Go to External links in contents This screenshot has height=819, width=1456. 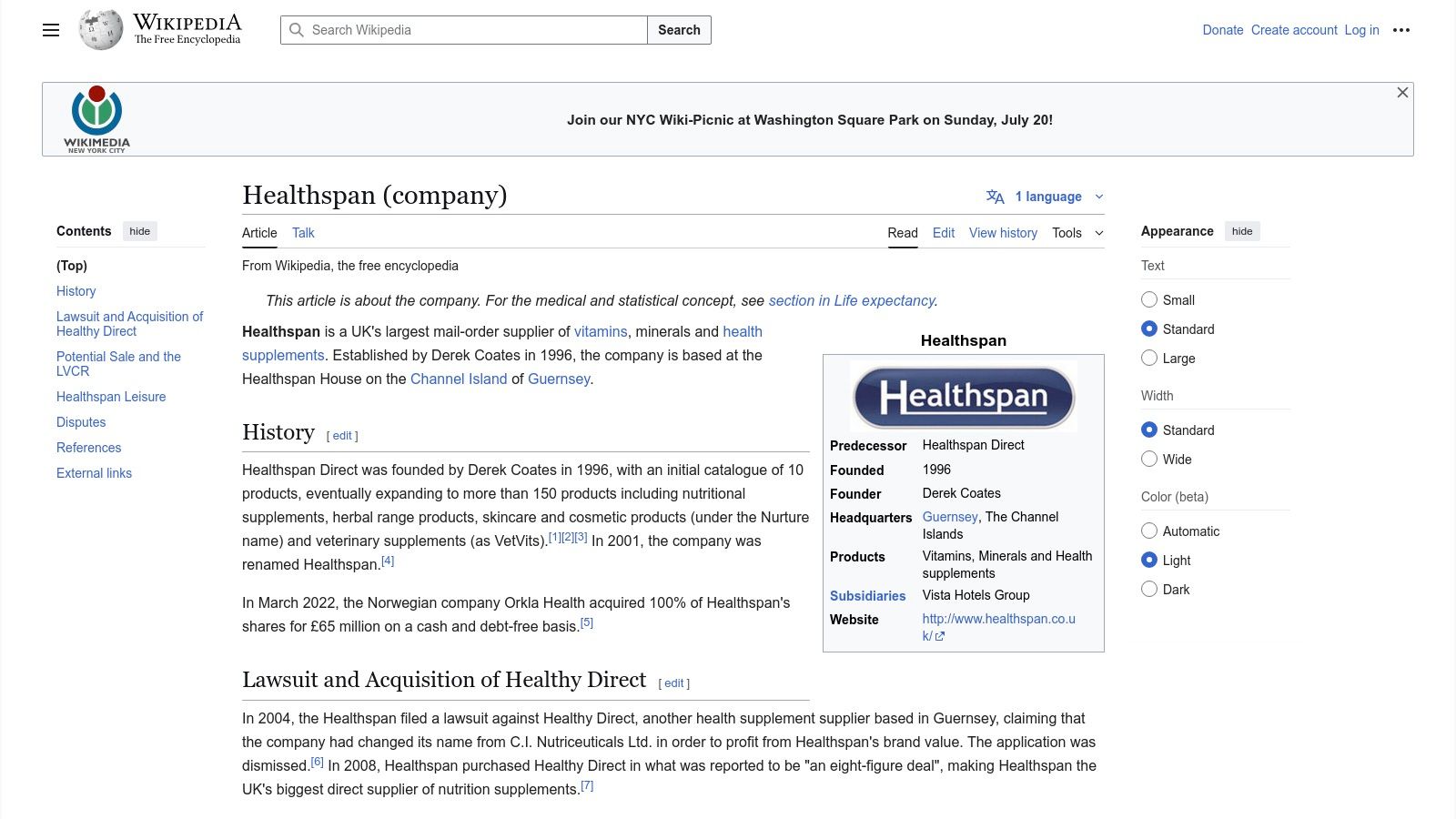(94, 473)
